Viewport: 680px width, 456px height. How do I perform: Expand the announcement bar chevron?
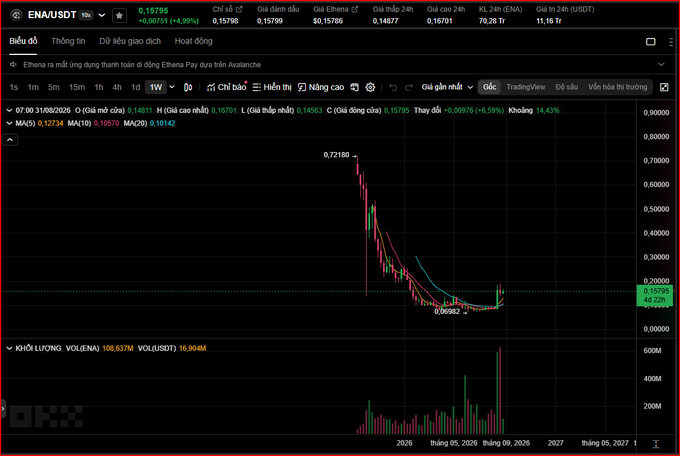[x=661, y=65]
